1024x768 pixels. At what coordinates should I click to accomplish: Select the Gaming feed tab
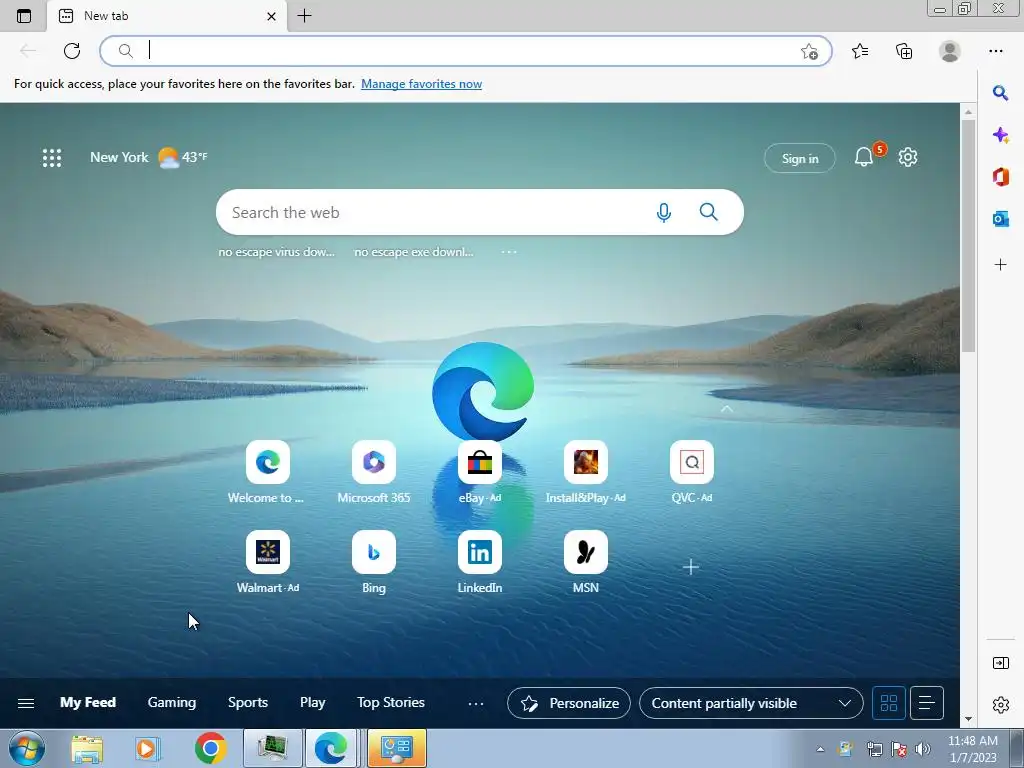coord(172,703)
